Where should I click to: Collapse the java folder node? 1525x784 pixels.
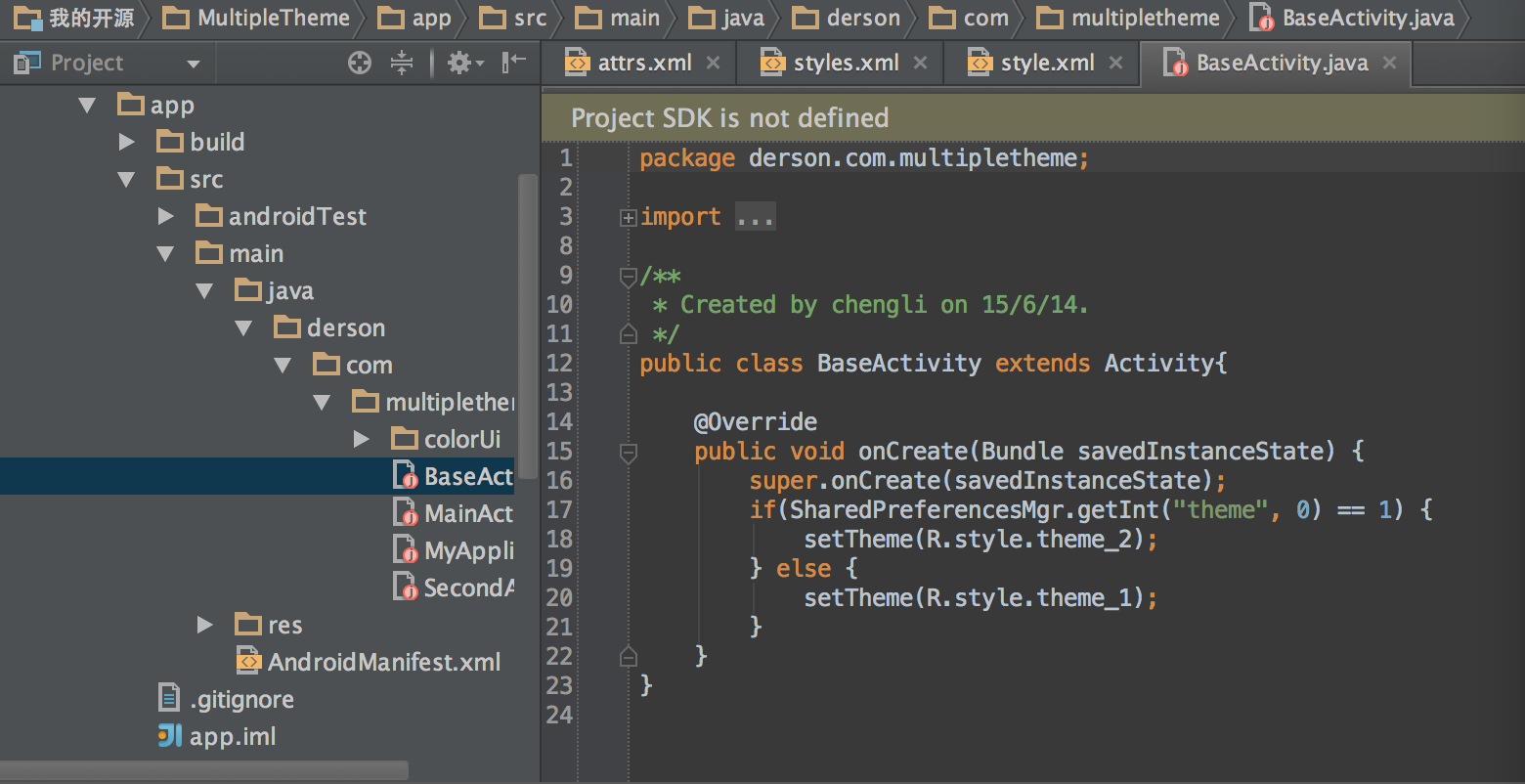point(205,290)
